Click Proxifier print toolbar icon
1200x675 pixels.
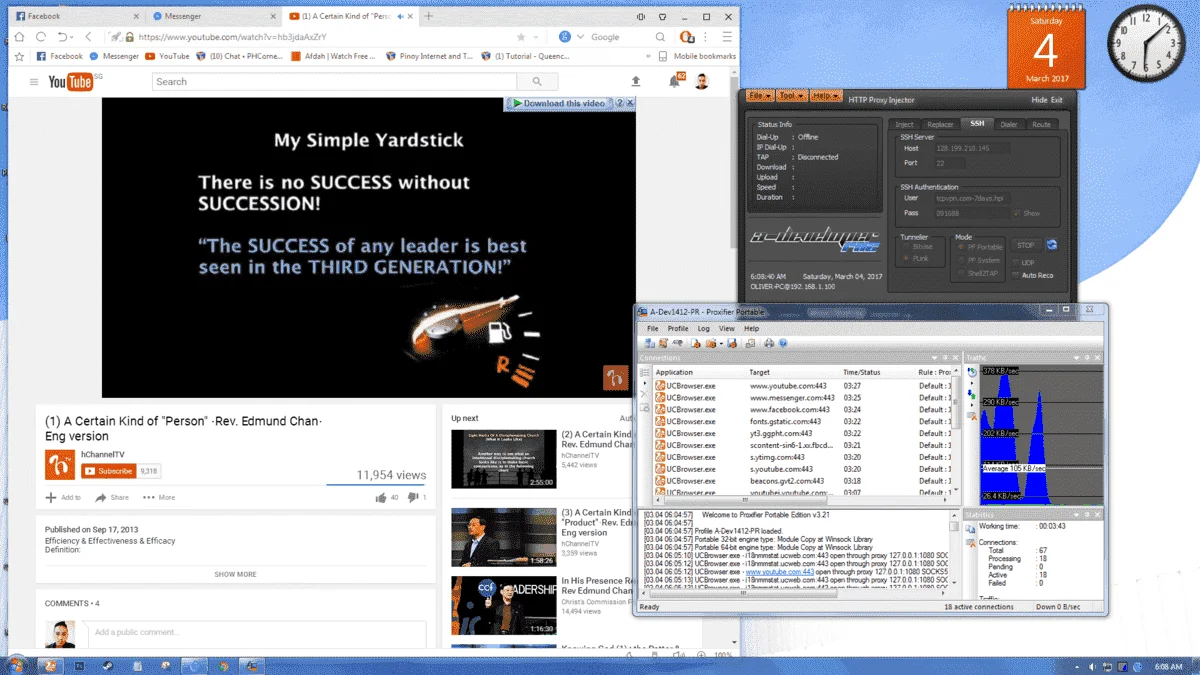coord(768,343)
